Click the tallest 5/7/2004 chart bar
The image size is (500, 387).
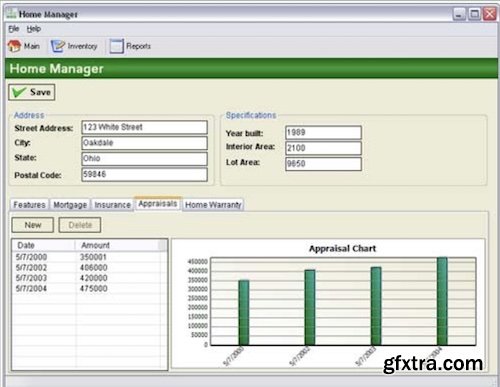pyautogui.click(x=442, y=301)
